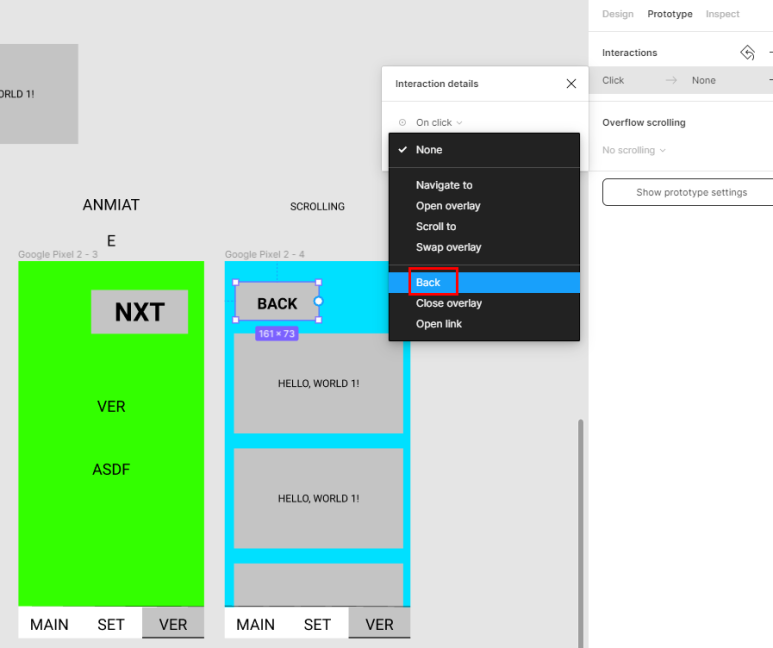Screen dimensions: 773x648
Task: Click the prototype flow starting point icon
Action: pos(747,52)
